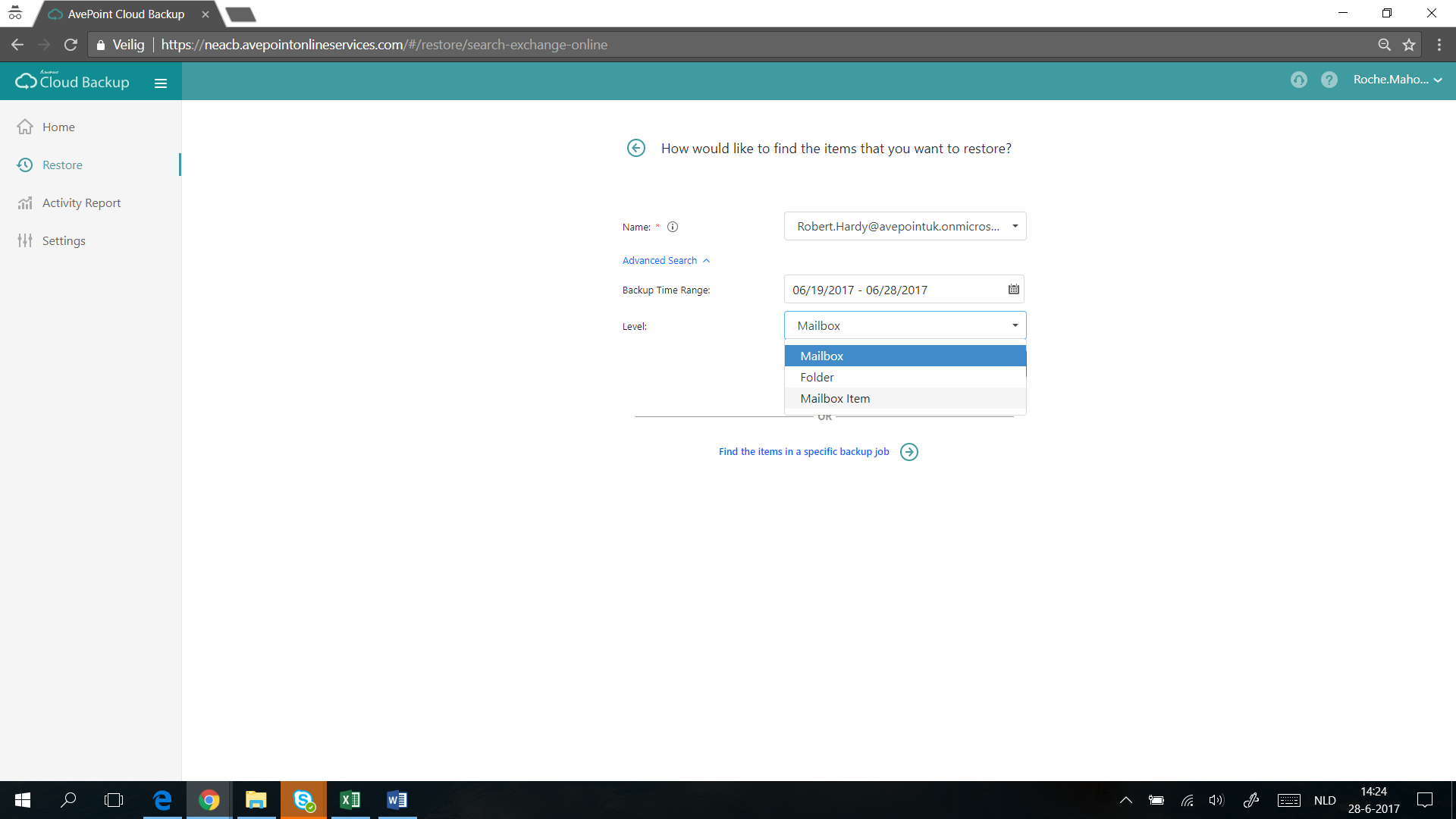Click the Cloud Backup logo

point(73,81)
